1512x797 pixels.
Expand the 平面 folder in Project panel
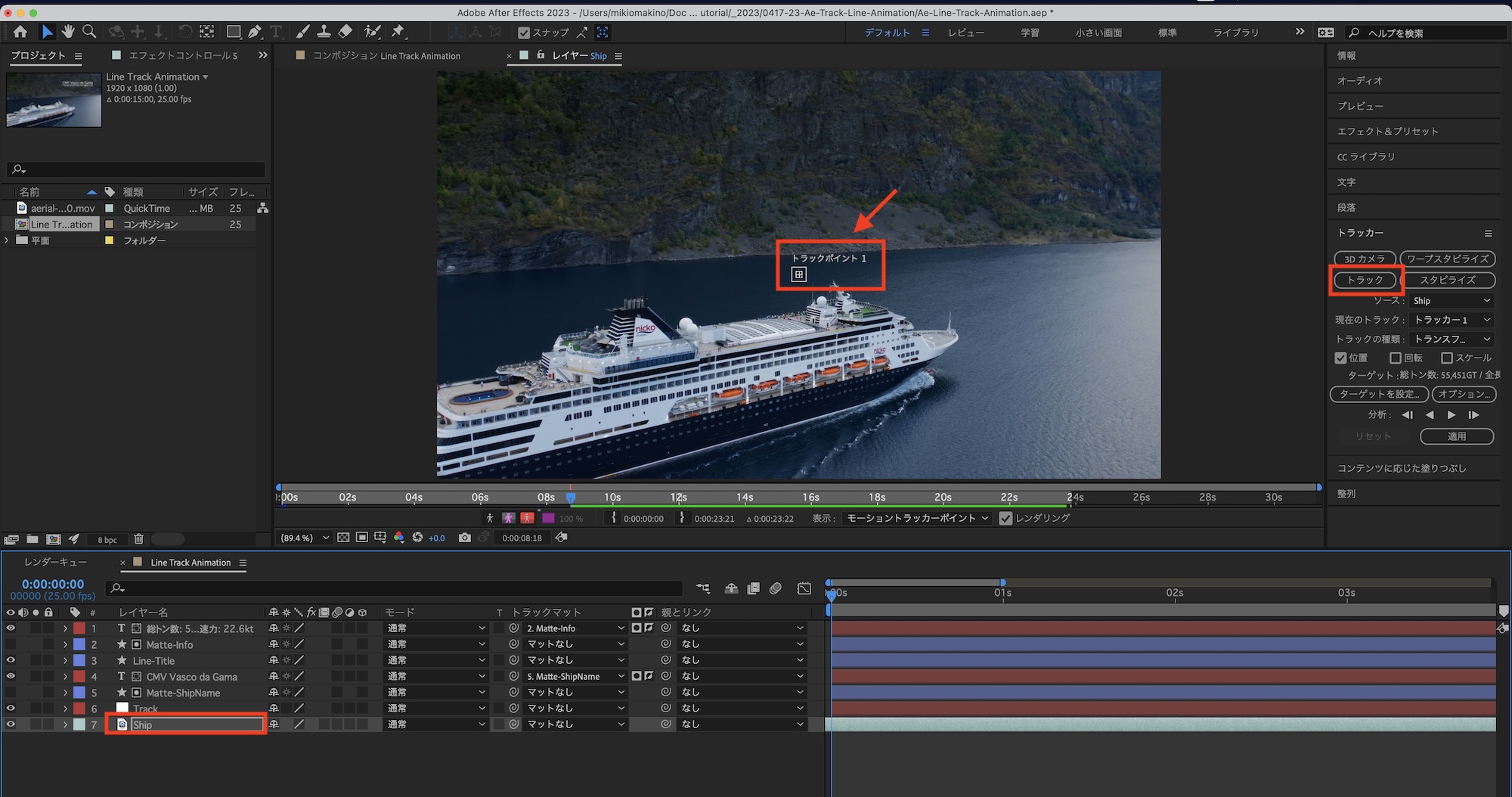click(x=8, y=240)
